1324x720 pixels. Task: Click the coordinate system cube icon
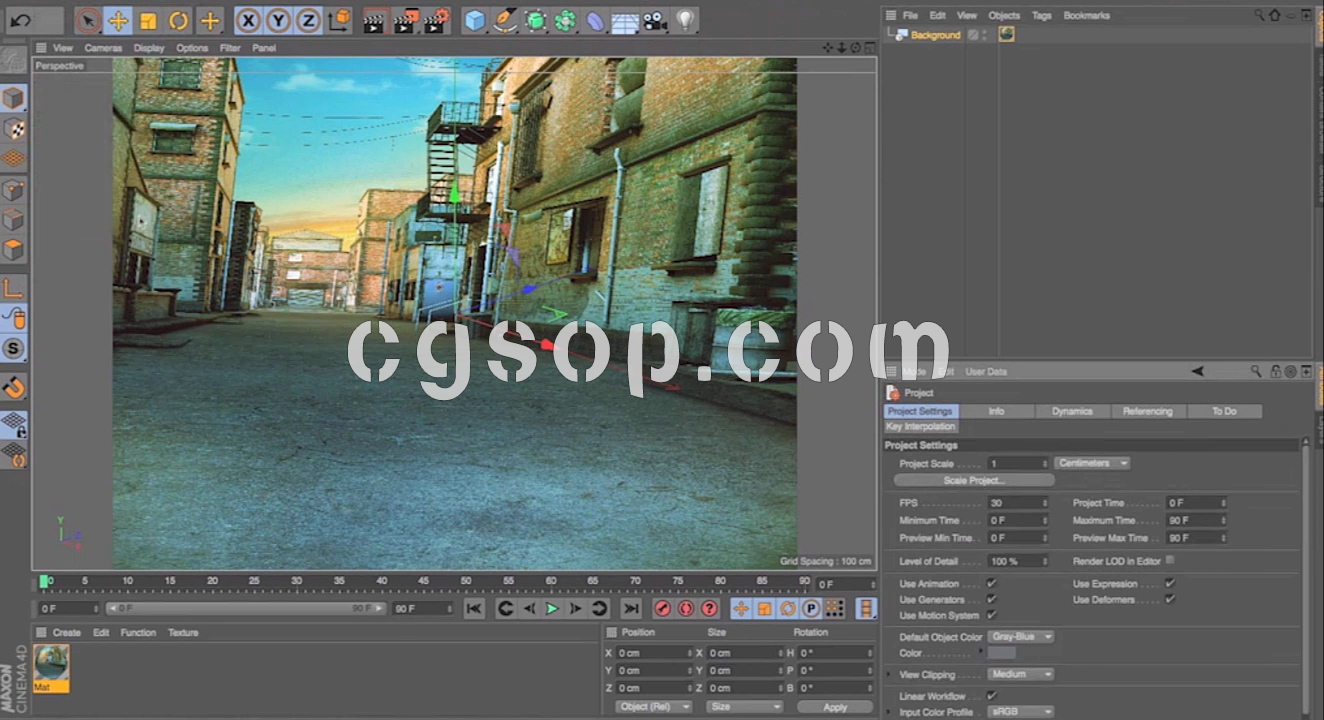point(340,20)
